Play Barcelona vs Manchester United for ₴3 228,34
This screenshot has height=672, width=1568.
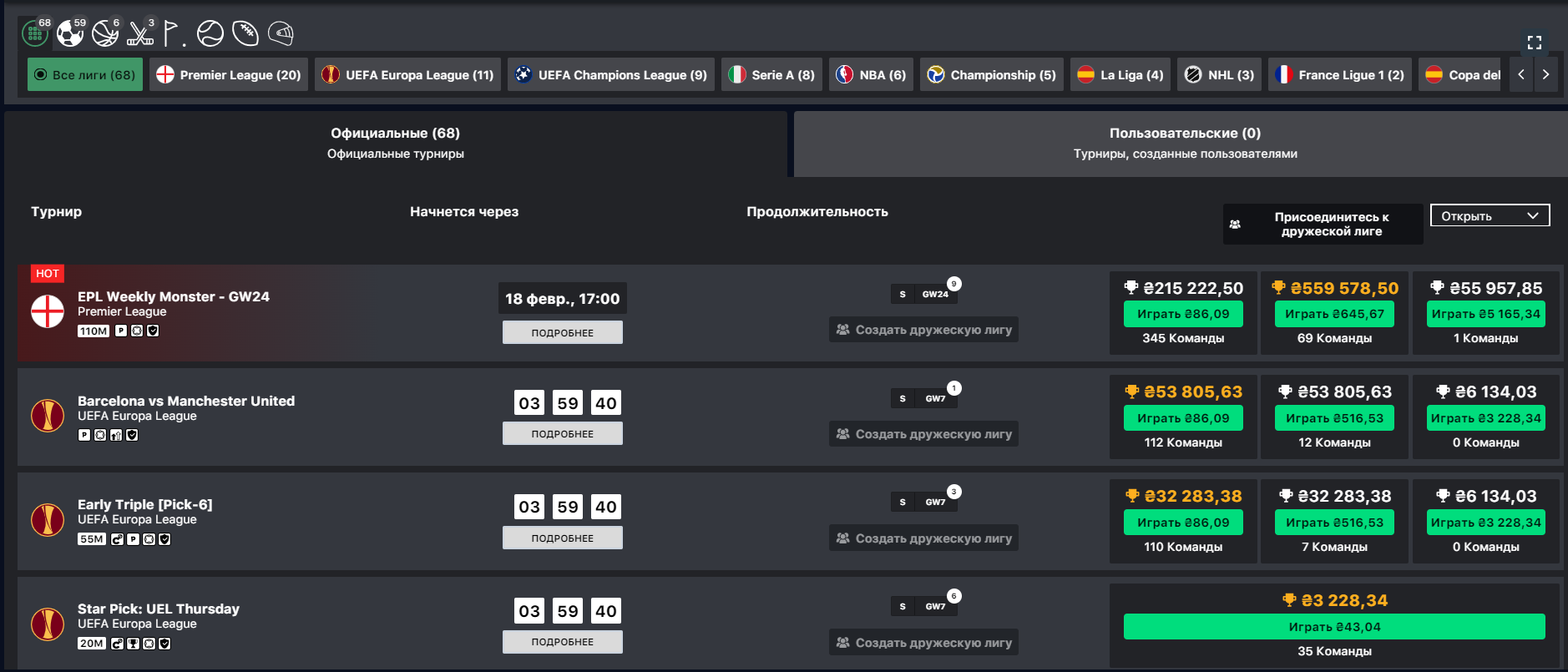click(1486, 418)
